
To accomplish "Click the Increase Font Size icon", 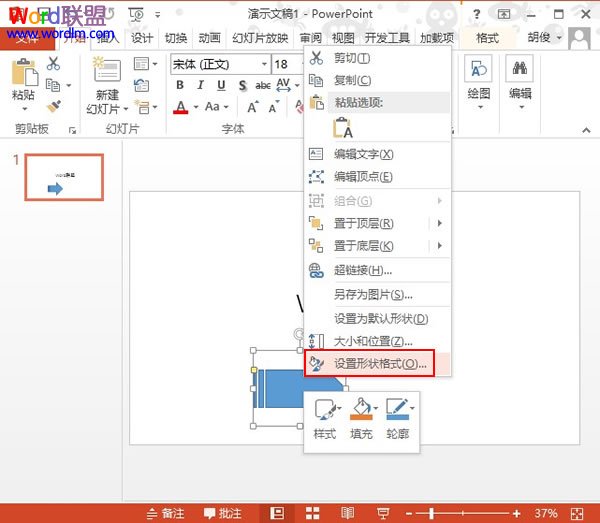I will (x=253, y=108).
